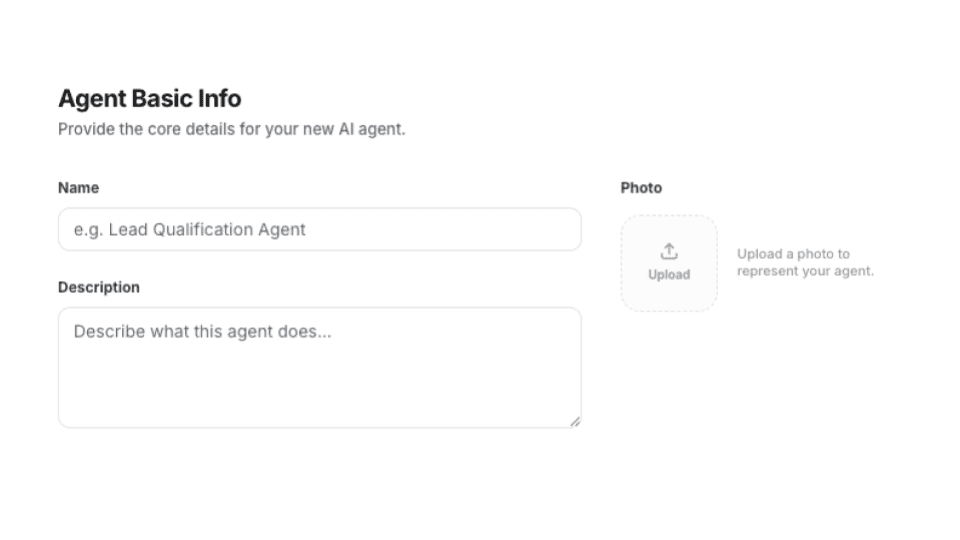Click the "Description" field label
Viewport: 960px width, 540px height.
coord(99,287)
